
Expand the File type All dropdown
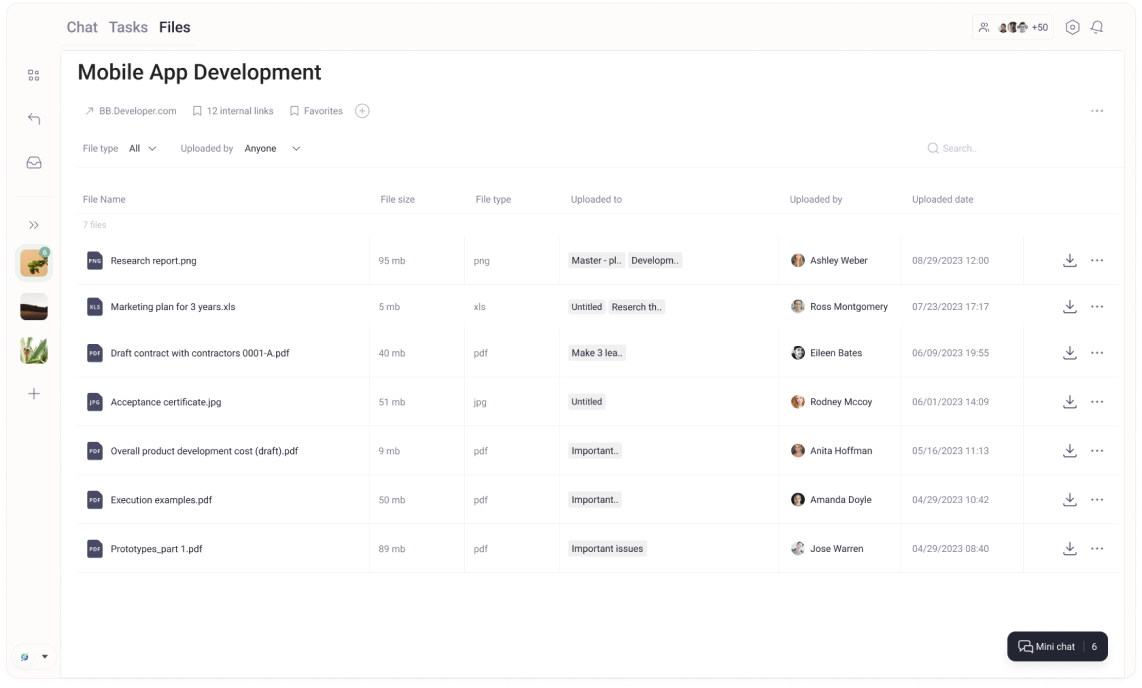tap(143, 148)
